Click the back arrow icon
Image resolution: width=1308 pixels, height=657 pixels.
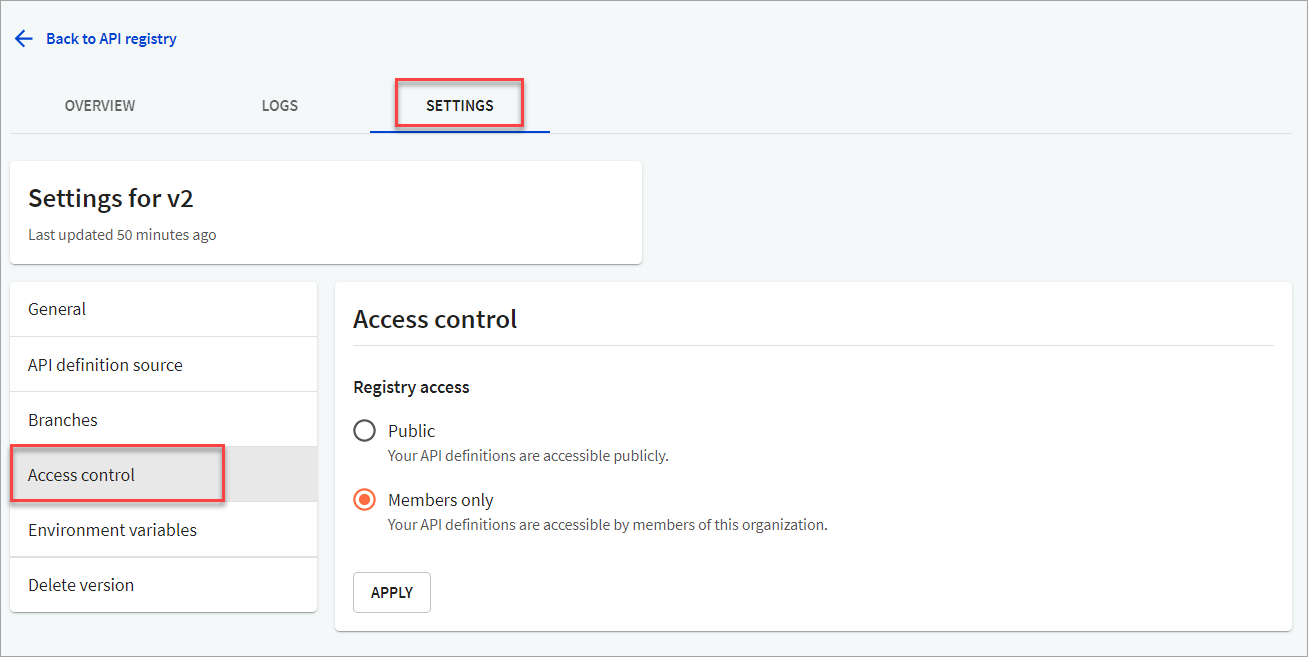[24, 39]
